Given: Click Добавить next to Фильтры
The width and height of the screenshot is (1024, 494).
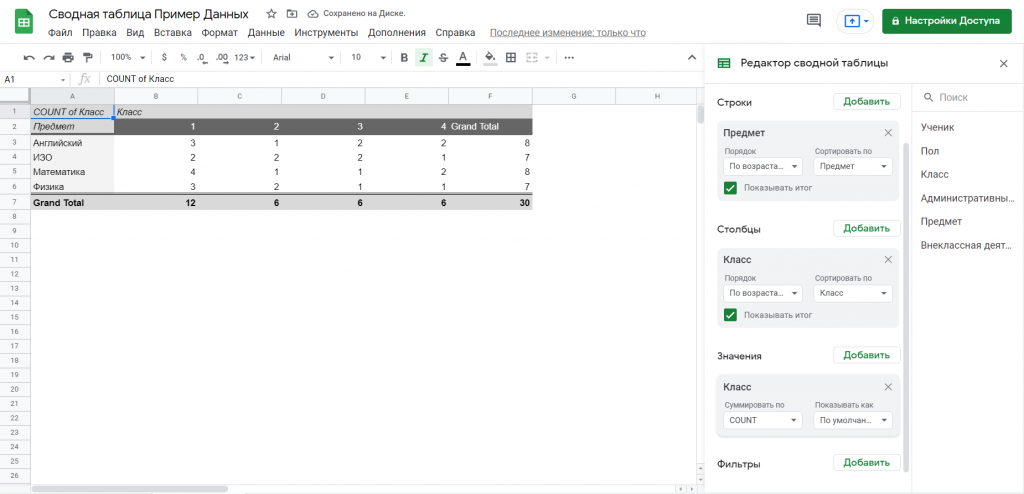Looking at the screenshot, I should 866,463.
